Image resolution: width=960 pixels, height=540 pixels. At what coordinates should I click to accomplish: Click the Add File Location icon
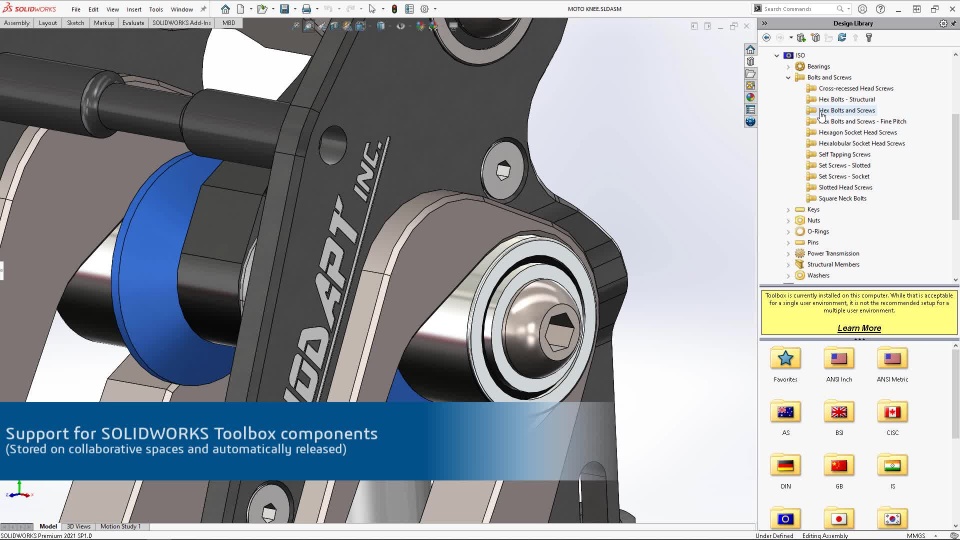(x=815, y=38)
